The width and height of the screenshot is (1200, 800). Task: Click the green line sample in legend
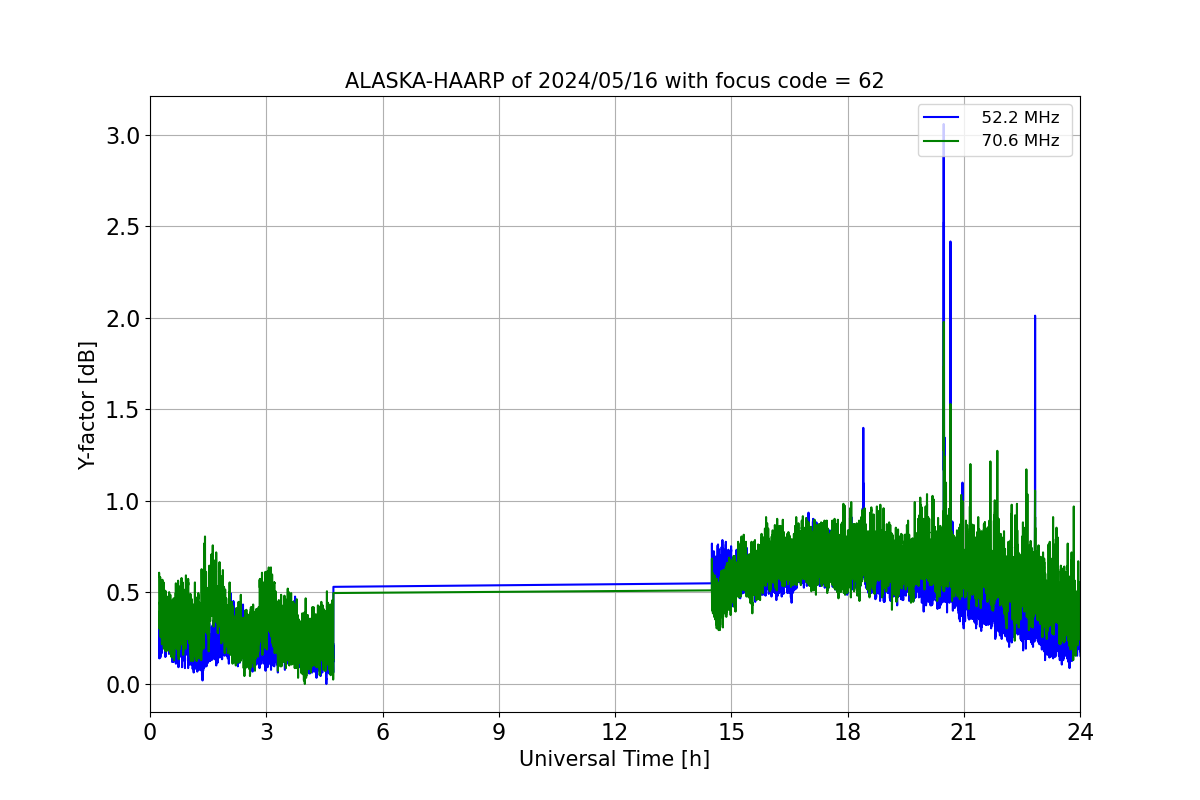(943, 141)
